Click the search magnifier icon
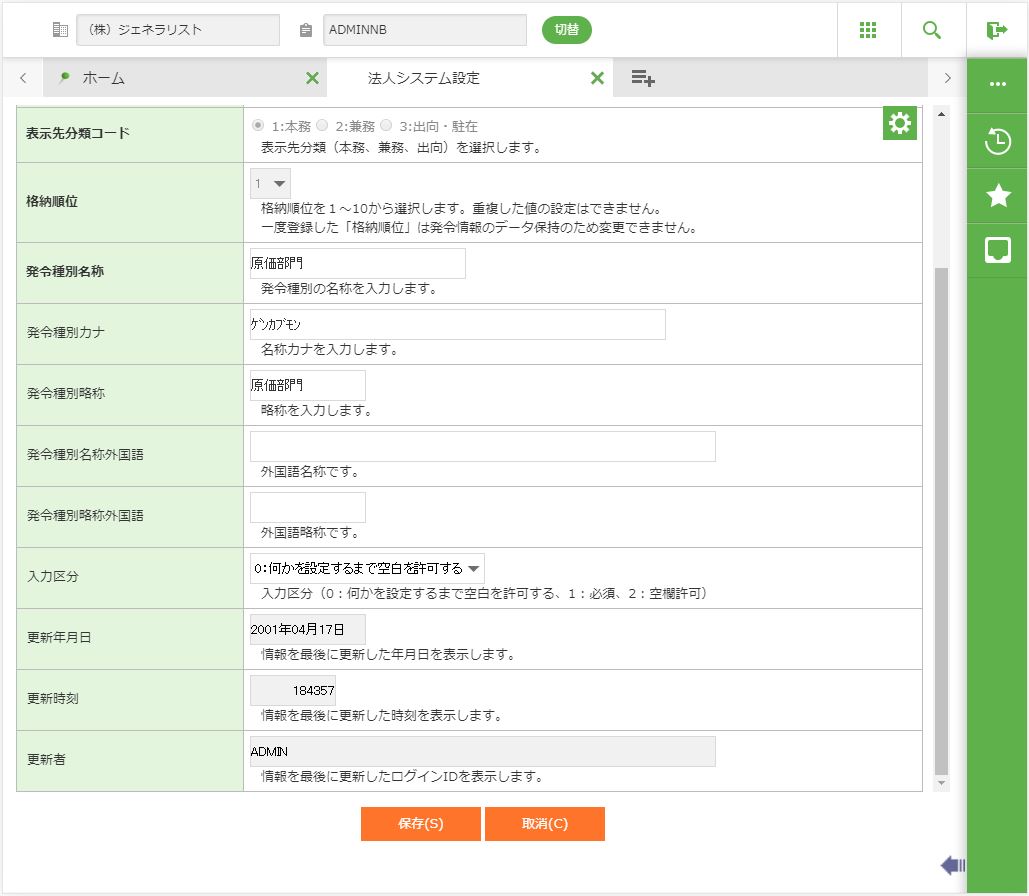This screenshot has width=1029, height=896. [932, 30]
